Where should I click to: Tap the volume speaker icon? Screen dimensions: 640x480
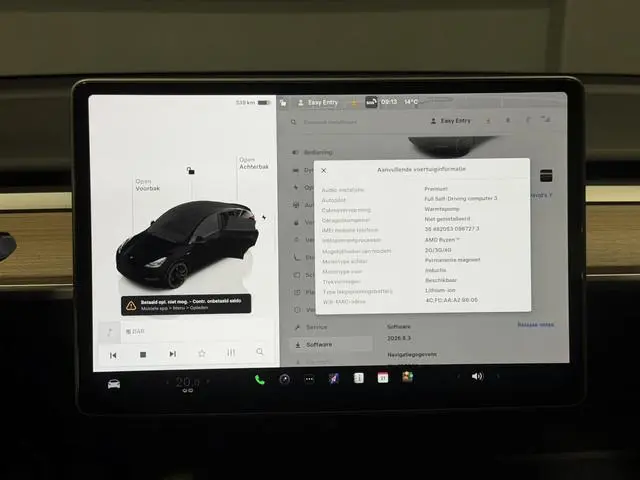click(477, 376)
